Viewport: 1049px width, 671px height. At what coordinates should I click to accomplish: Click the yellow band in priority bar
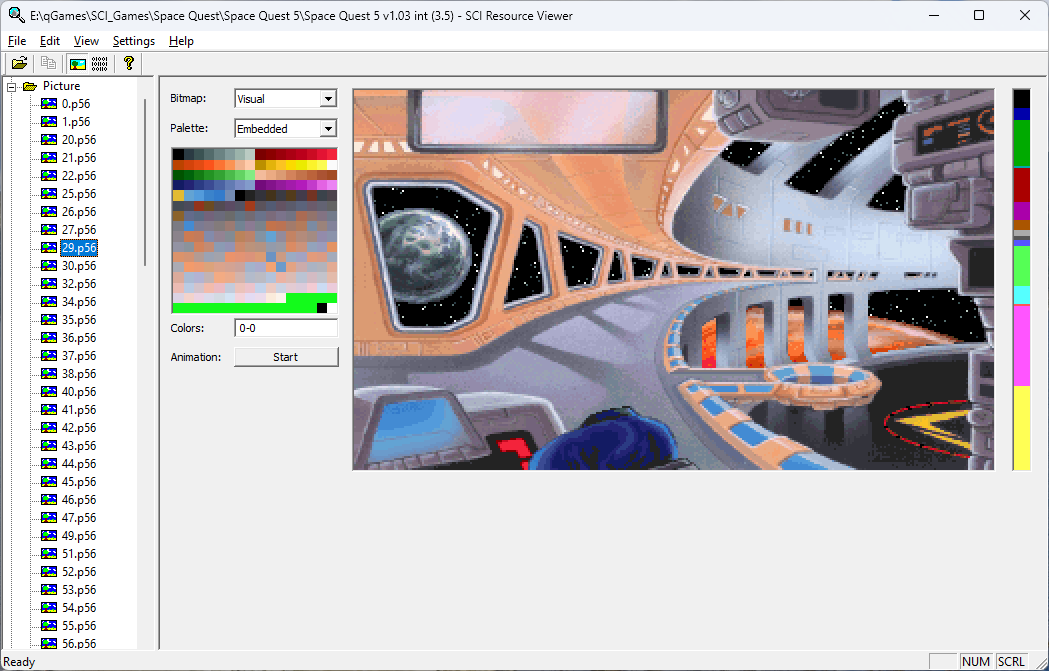click(x=1022, y=428)
